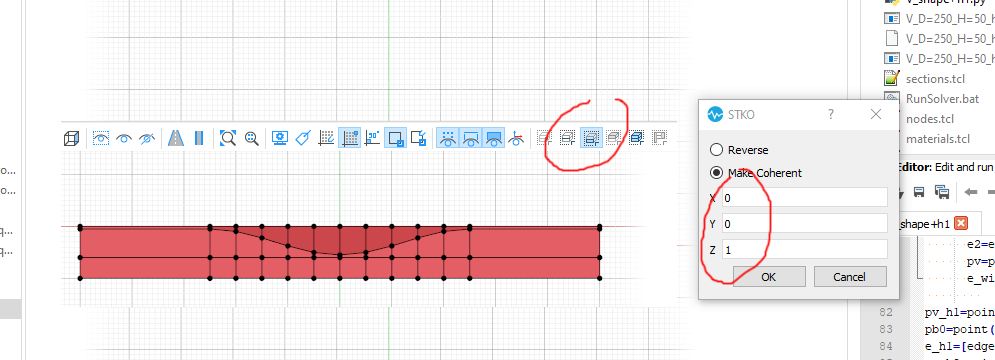Click the tag label icon
The width and height of the screenshot is (995, 360).
303,138
